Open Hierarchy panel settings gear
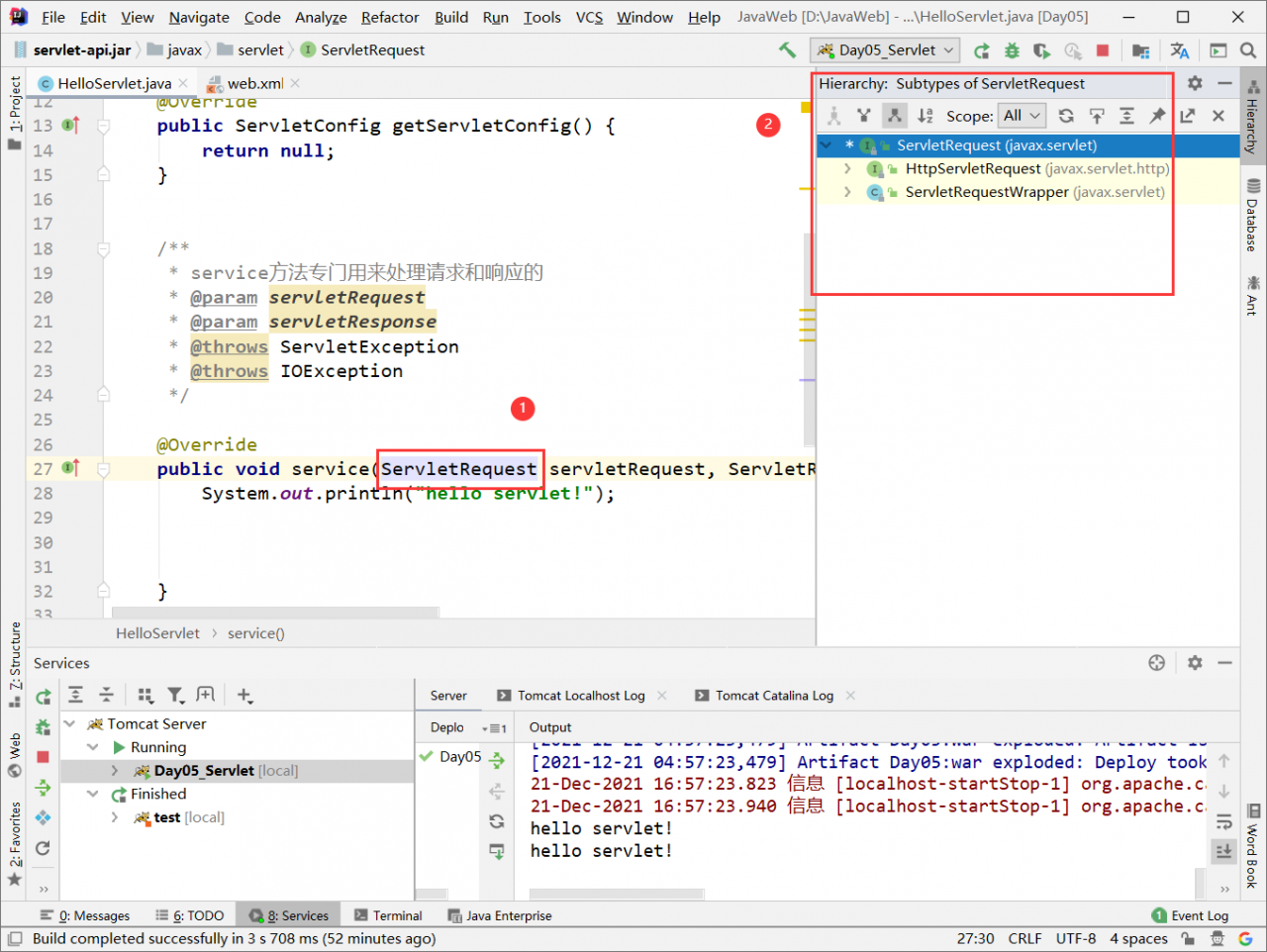Screen dimensions: 1267x952 1195,83
